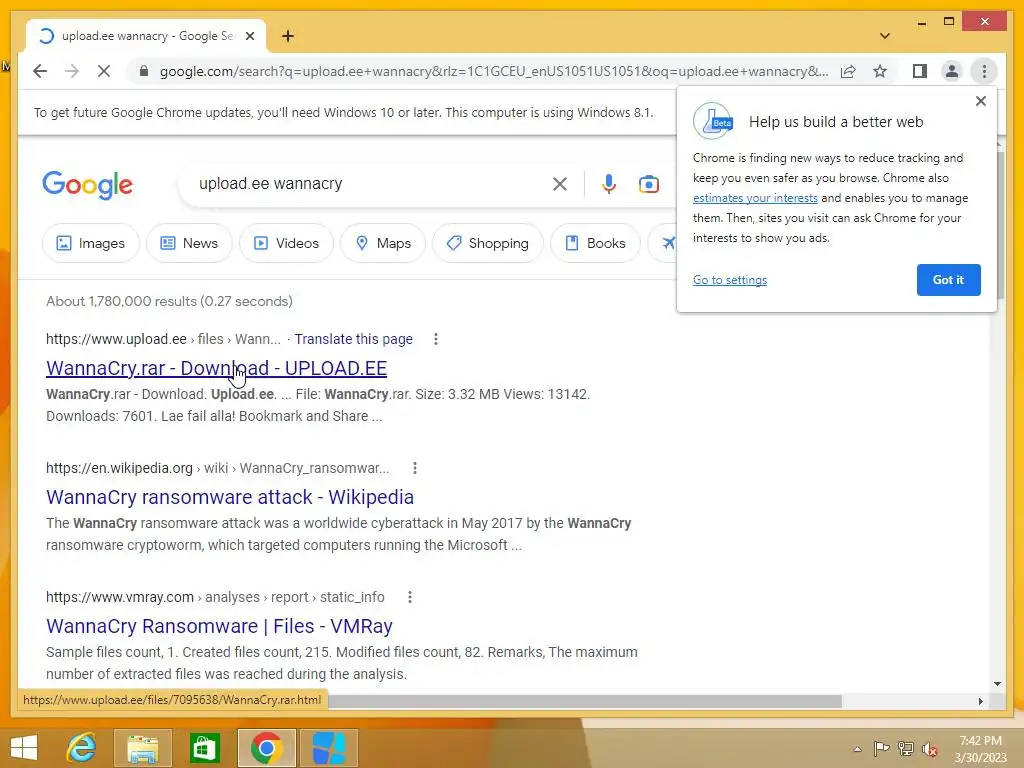Click the beta flask icon in popup
The image size is (1024, 768).
point(713,121)
